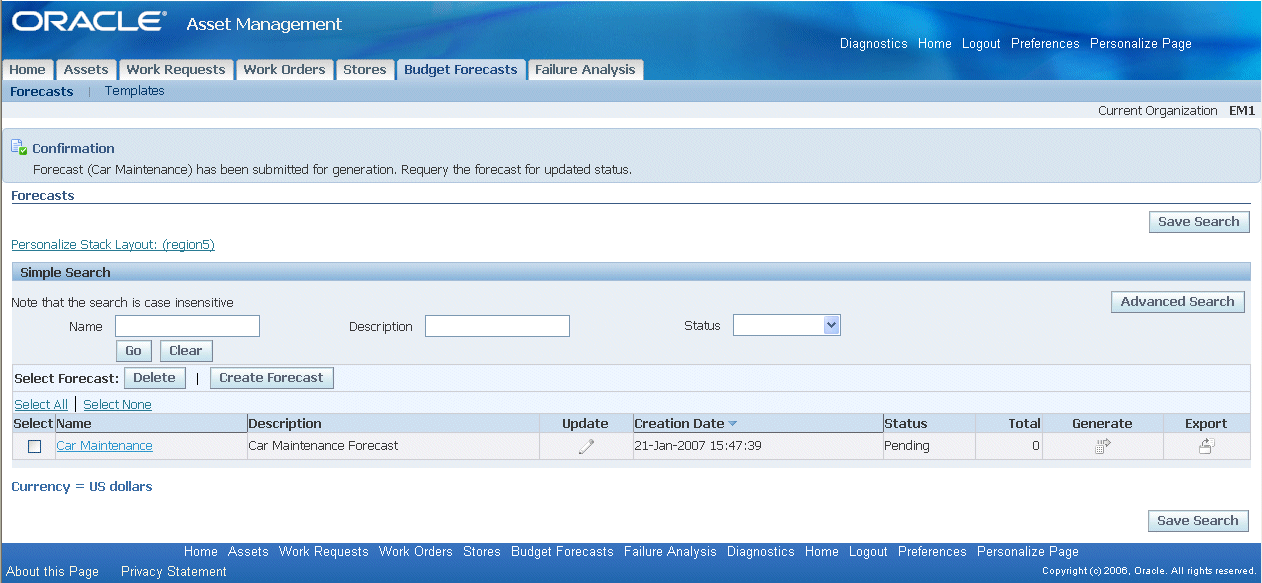Select the Stores tab

point(364,70)
